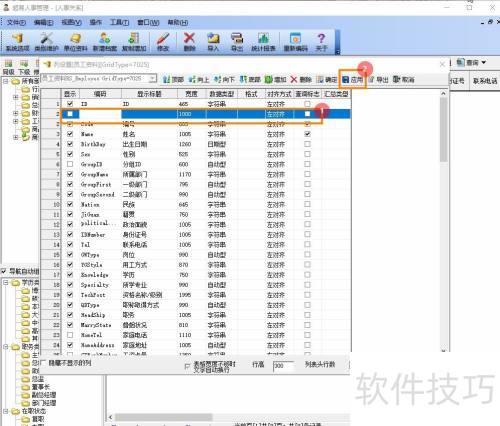The image size is (500, 426).
Task: Click the 数据类型 column header
Action: point(221,94)
